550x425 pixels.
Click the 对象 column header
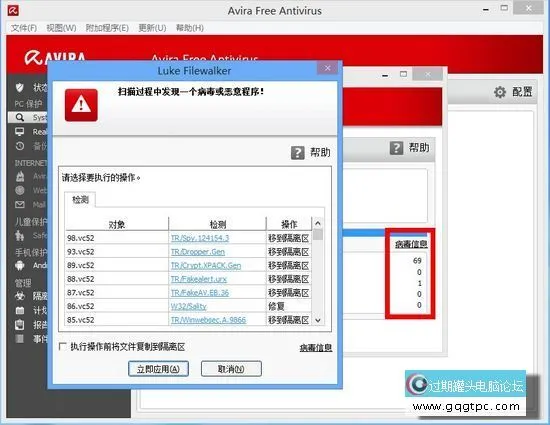click(117, 224)
